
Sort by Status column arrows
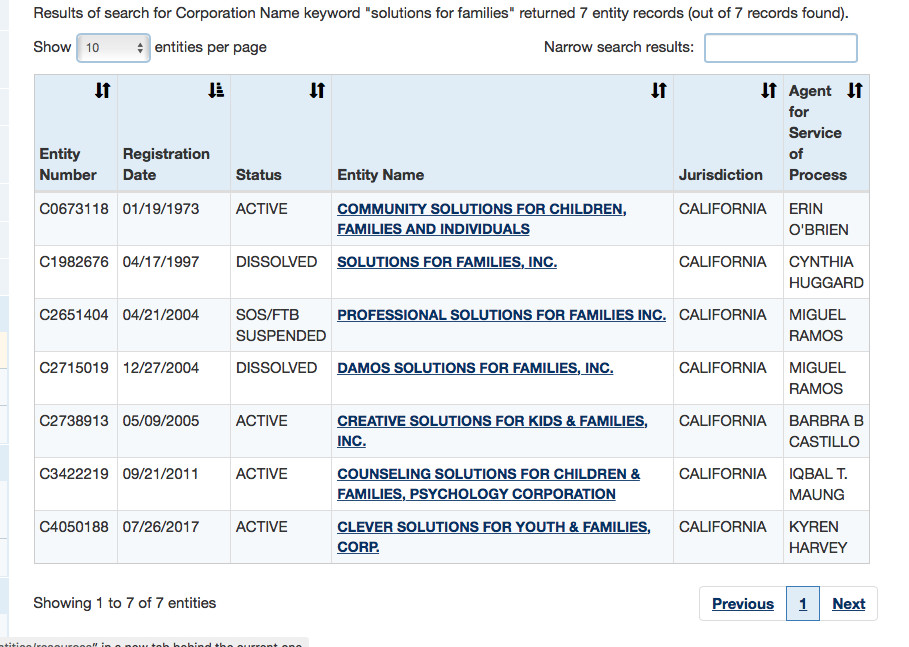coord(317,91)
